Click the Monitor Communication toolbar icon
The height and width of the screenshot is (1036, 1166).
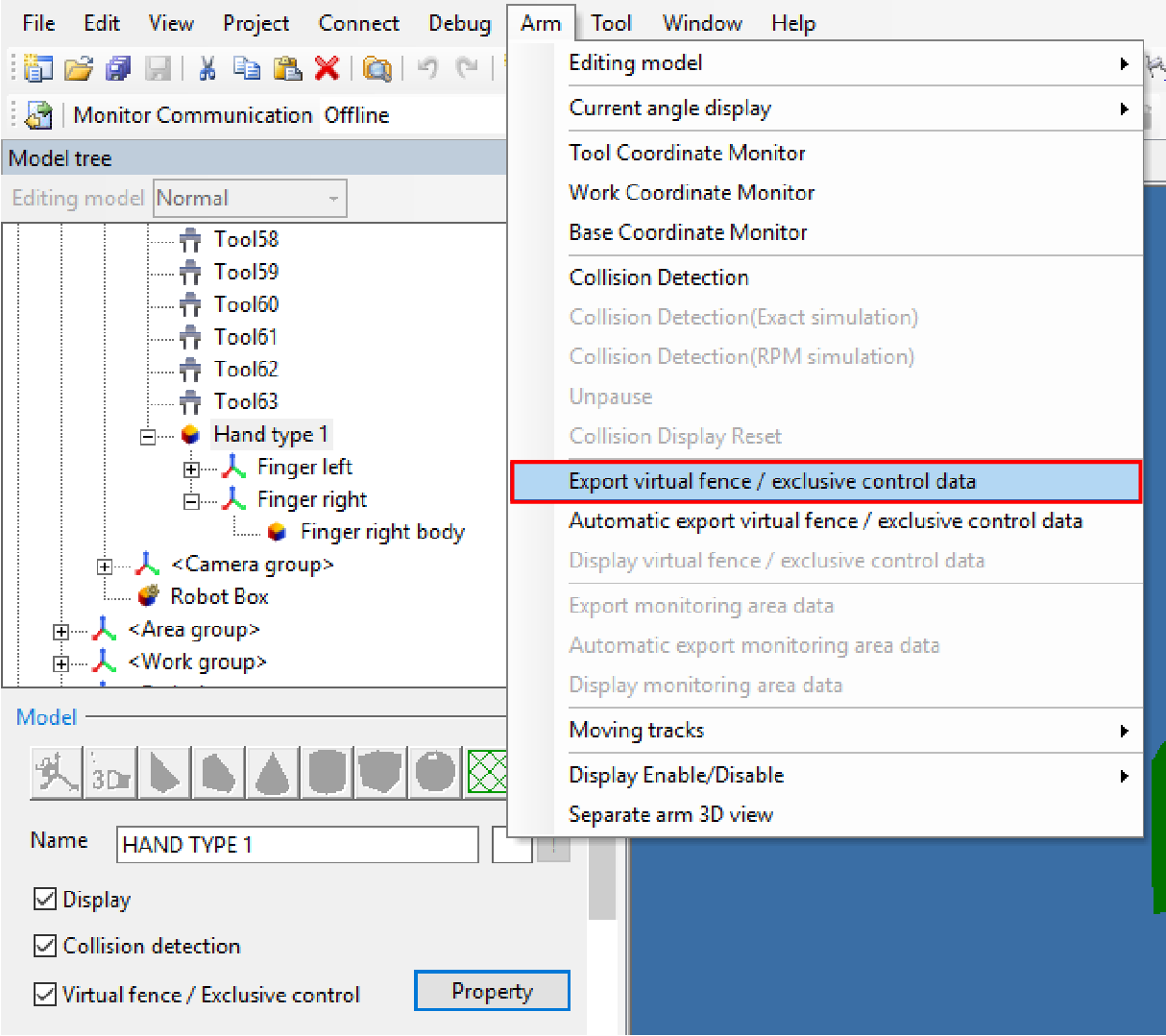(x=39, y=115)
